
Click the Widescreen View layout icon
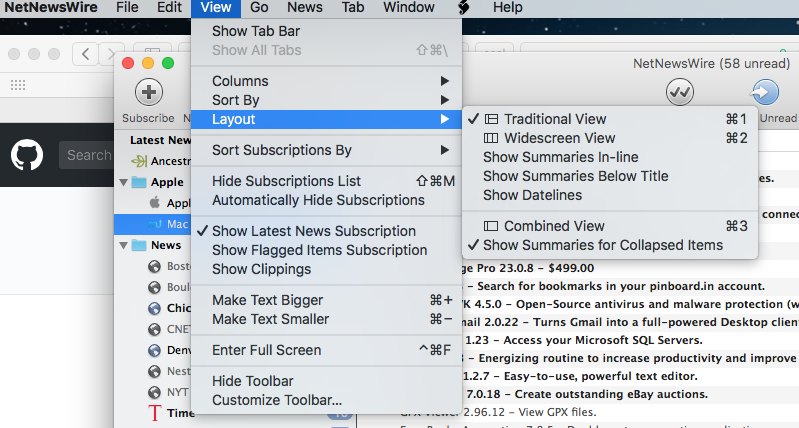pyautogui.click(x=491, y=138)
